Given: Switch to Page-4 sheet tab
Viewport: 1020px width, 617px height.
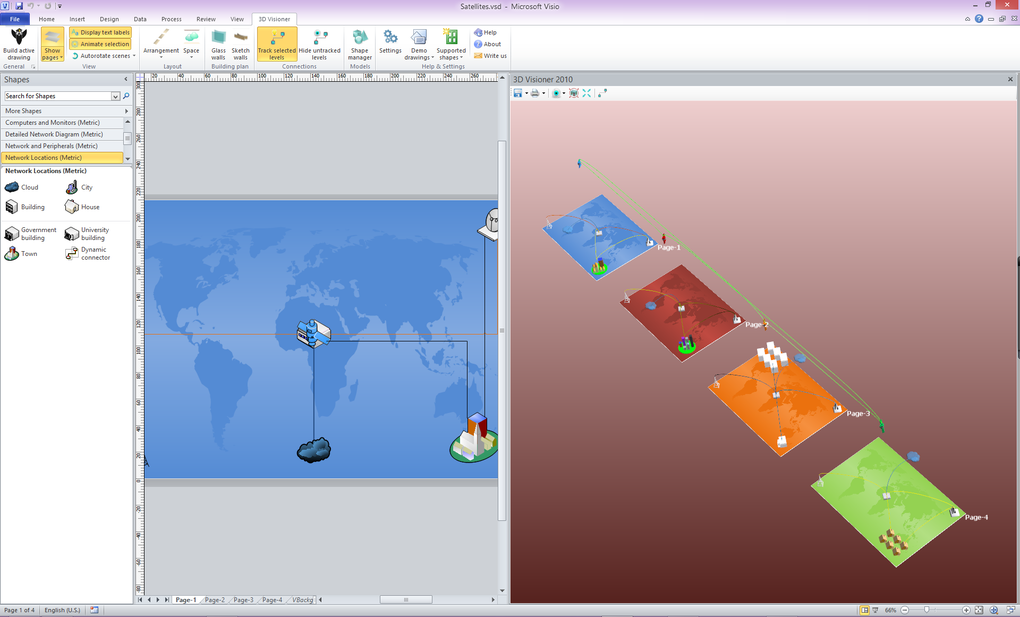Looking at the screenshot, I should pyautogui.click(x=272, y=600).
